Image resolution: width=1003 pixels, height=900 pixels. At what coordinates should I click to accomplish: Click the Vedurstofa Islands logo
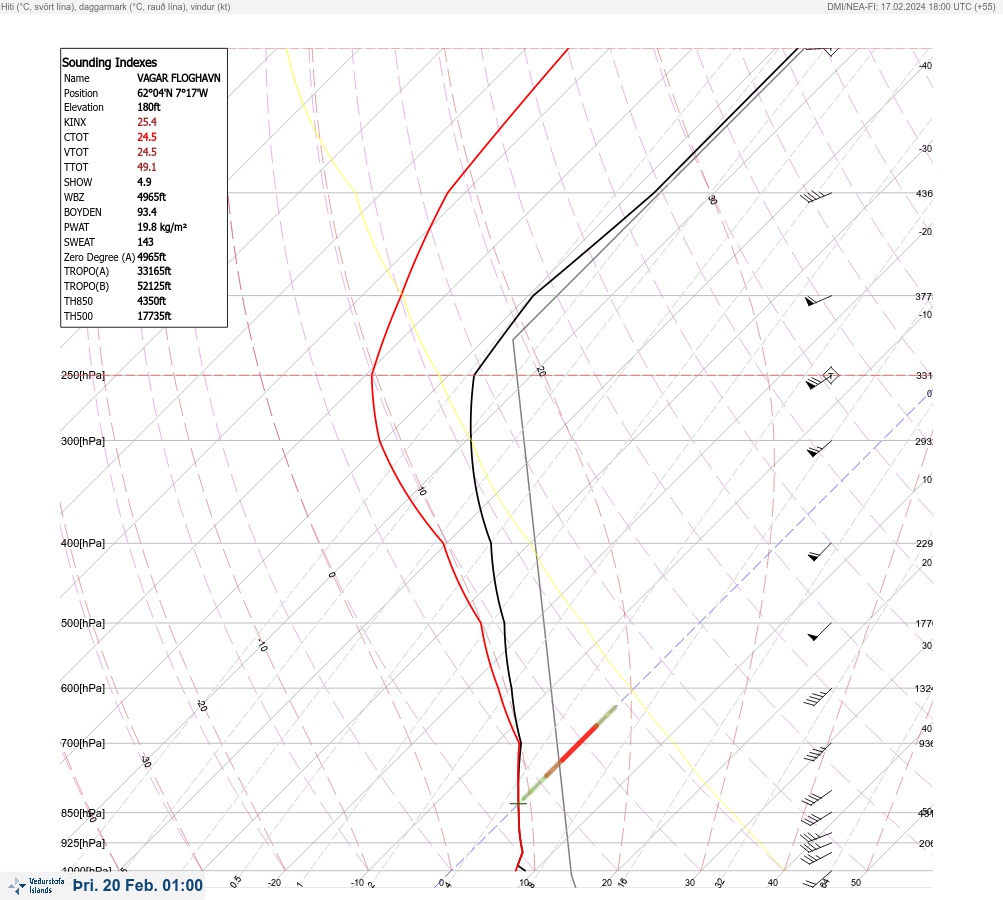(x=36, y=886)
